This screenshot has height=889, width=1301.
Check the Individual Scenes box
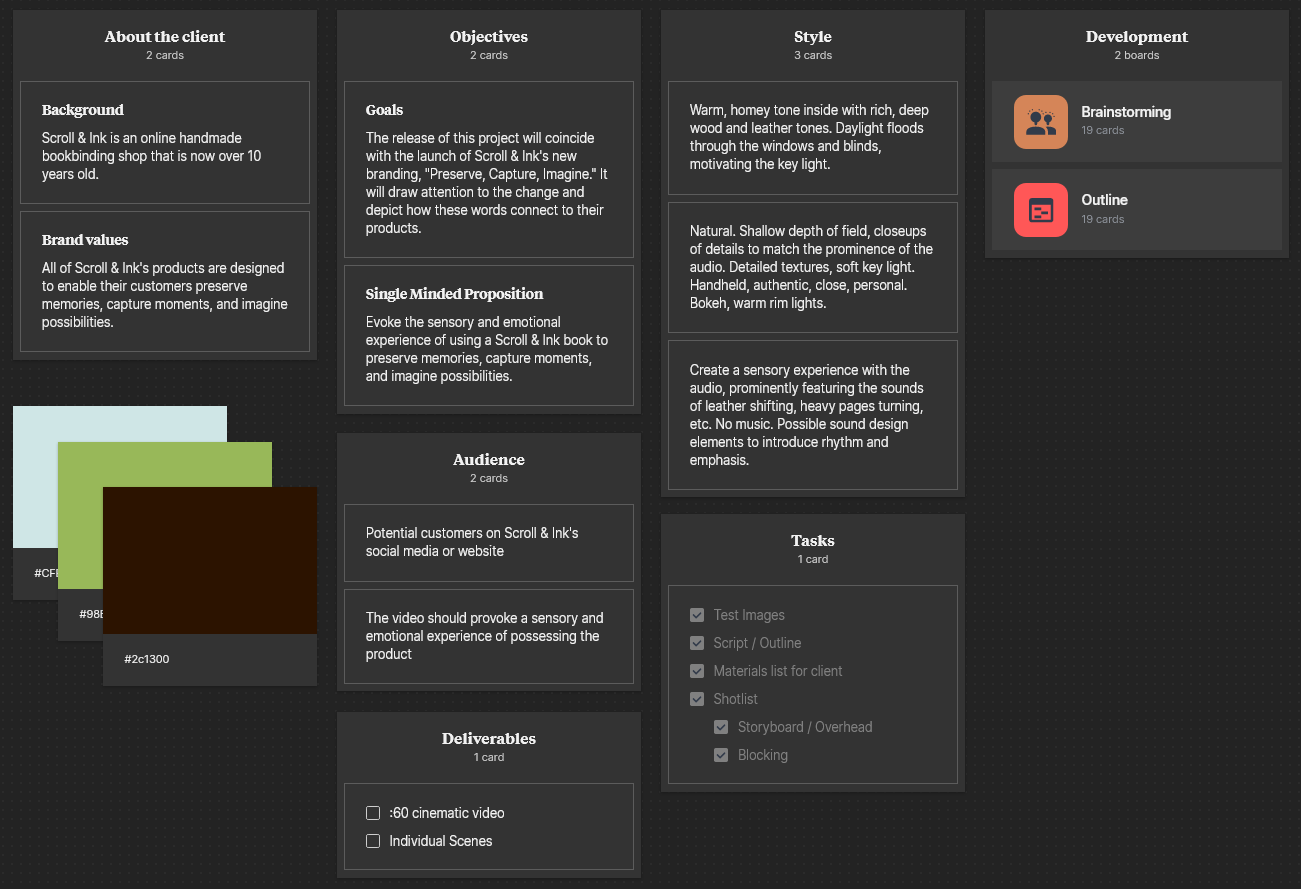pos(373,841)
